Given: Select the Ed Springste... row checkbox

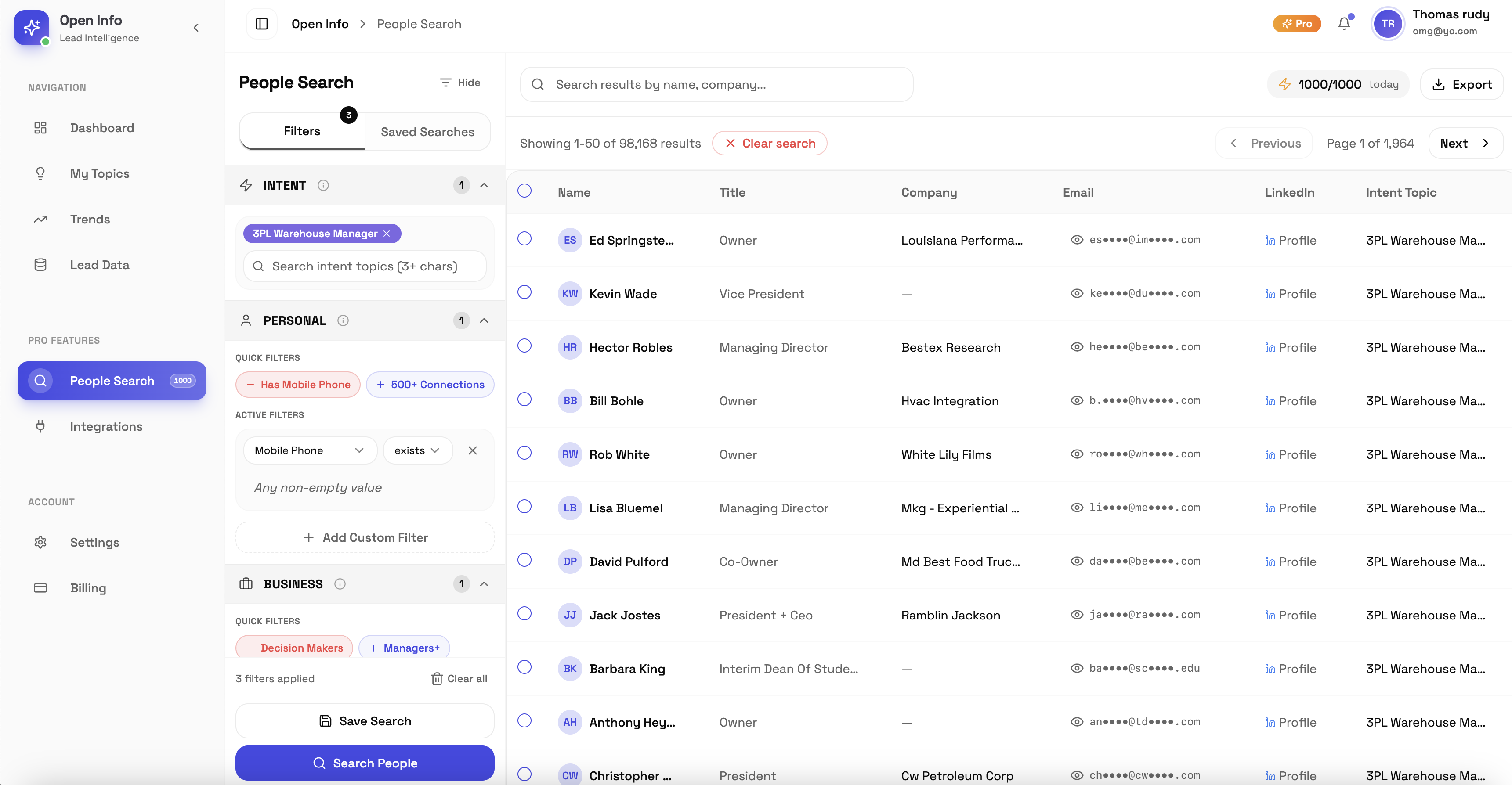Looking at the screenshot, I should [524, 239].
